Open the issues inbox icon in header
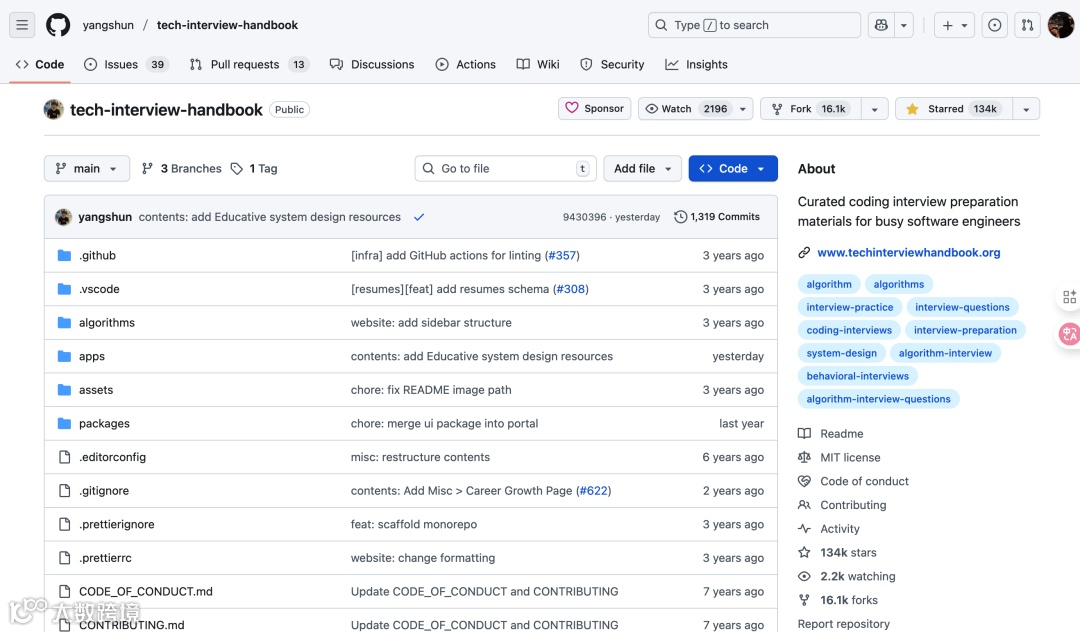1080x632 pixels. click(x=994, y=25)
